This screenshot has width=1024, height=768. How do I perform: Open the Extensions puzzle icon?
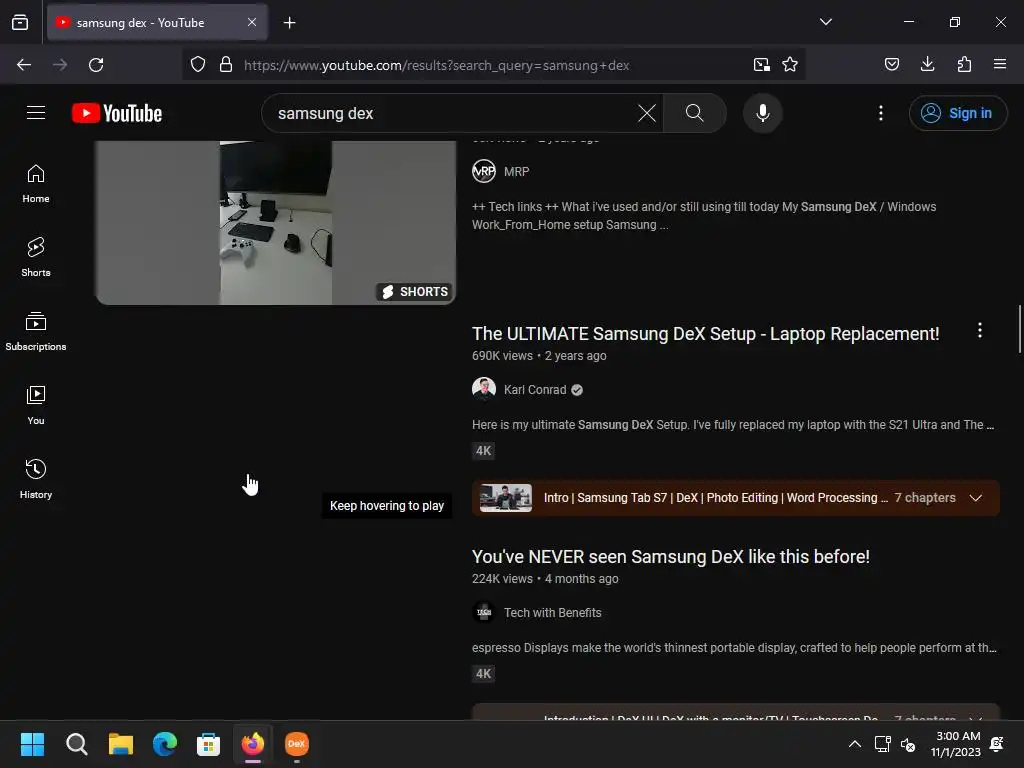coord(964,64)
